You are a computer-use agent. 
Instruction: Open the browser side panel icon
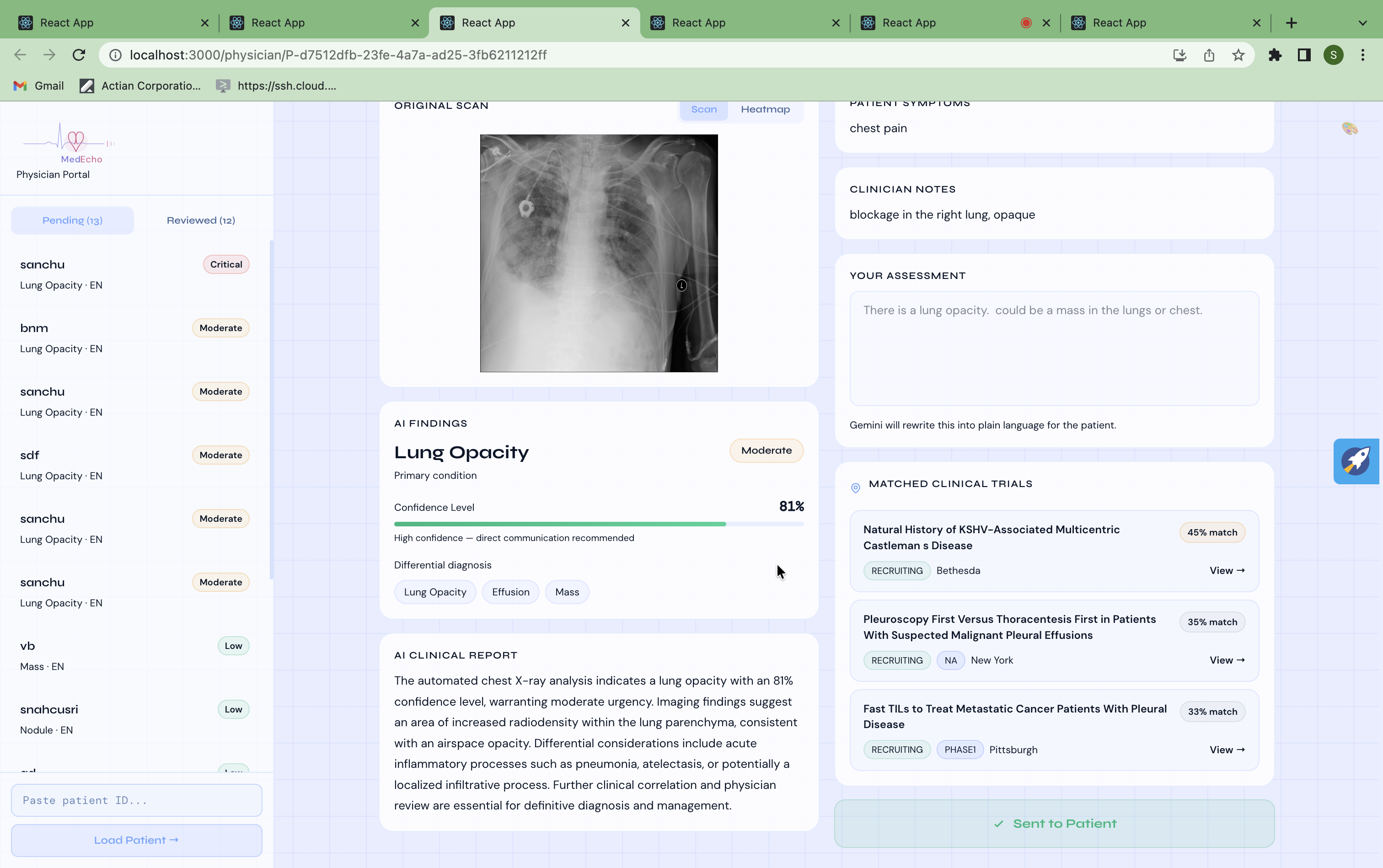(x=1304, y=55)
